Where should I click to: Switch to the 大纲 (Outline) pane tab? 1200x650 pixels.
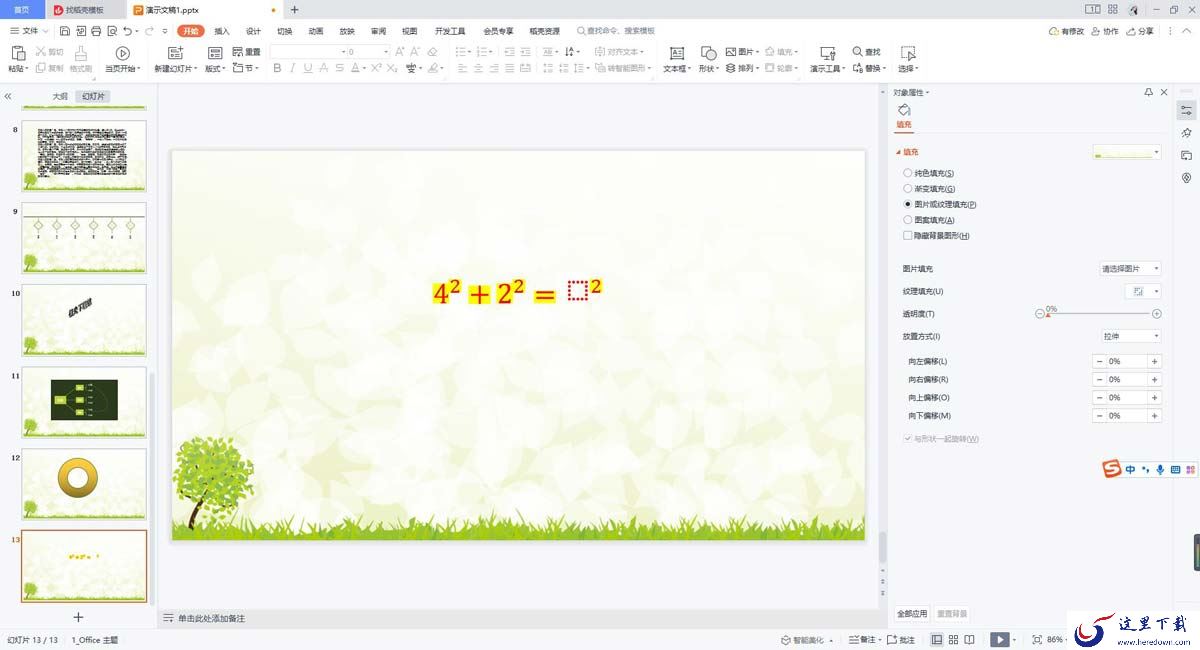click(60, 97)
